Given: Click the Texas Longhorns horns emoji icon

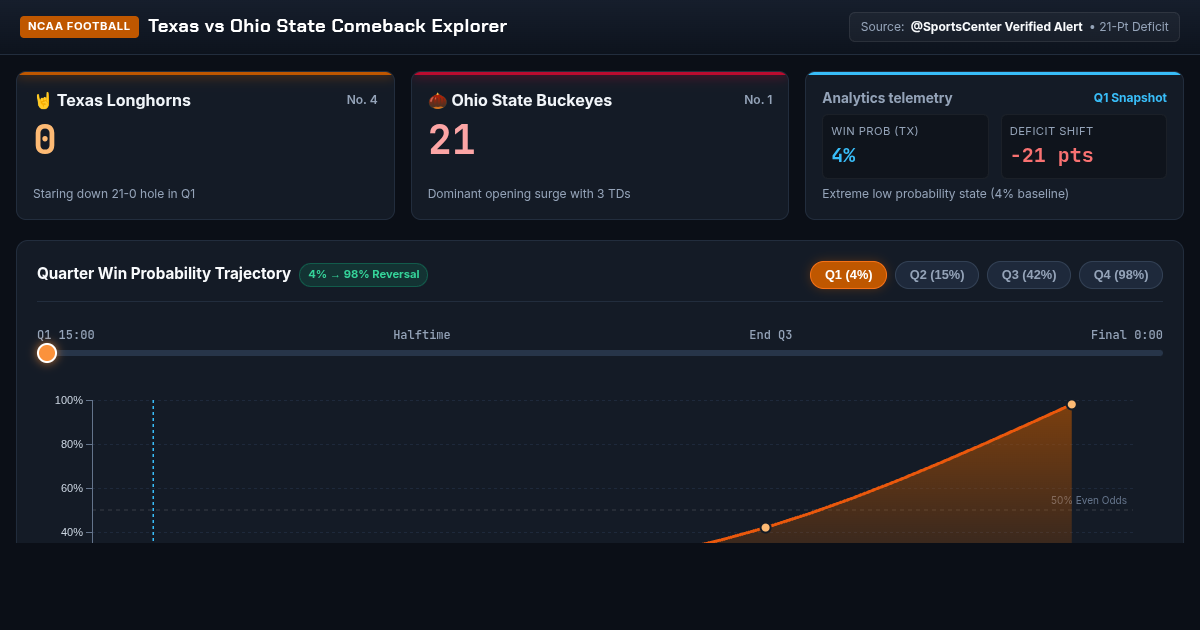Looking at the screenshot, I should point(43,100).
